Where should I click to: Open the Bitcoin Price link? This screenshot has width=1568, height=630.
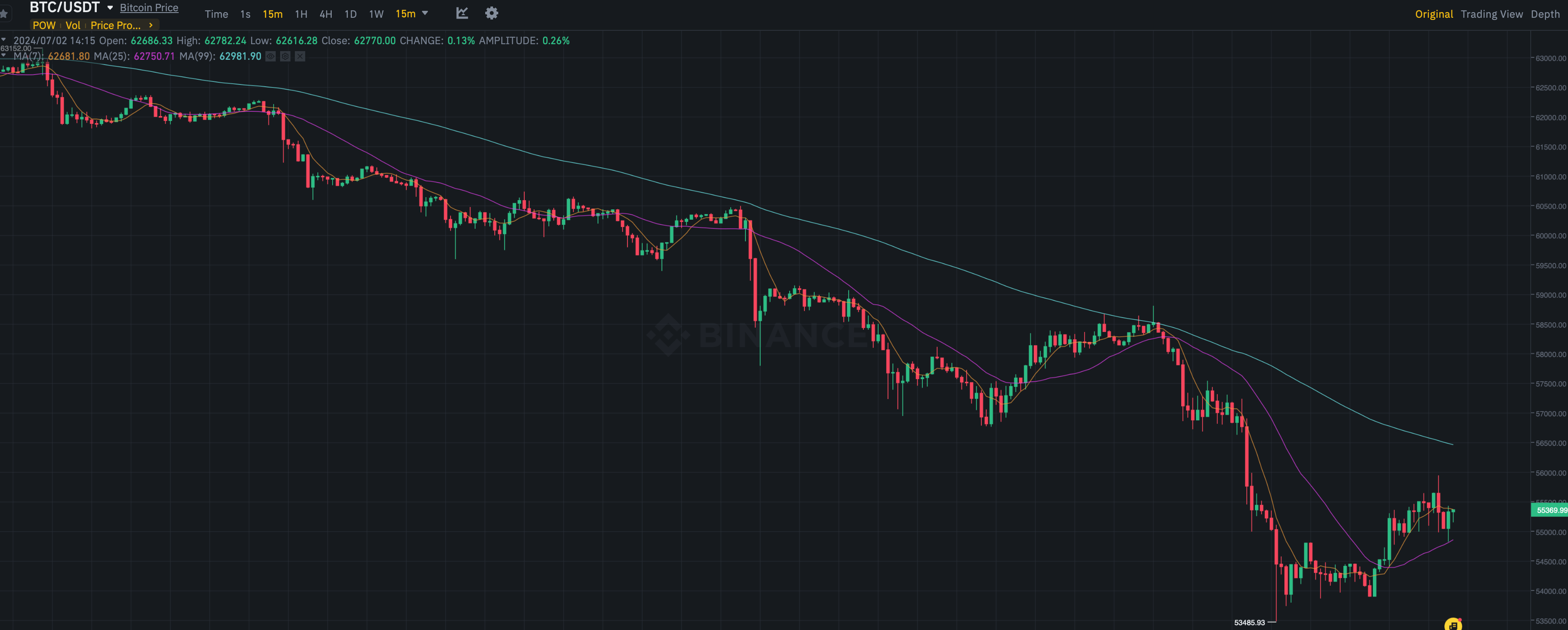tap(149, 7)
